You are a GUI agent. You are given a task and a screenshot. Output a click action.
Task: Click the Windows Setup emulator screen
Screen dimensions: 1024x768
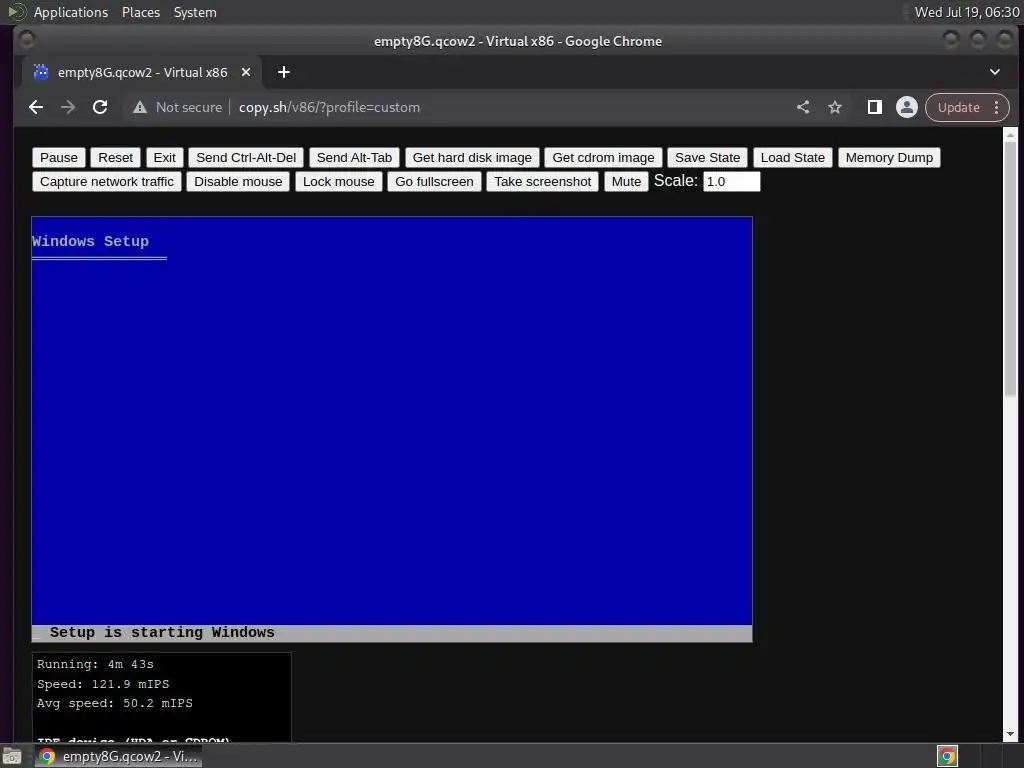click(392, 429)
